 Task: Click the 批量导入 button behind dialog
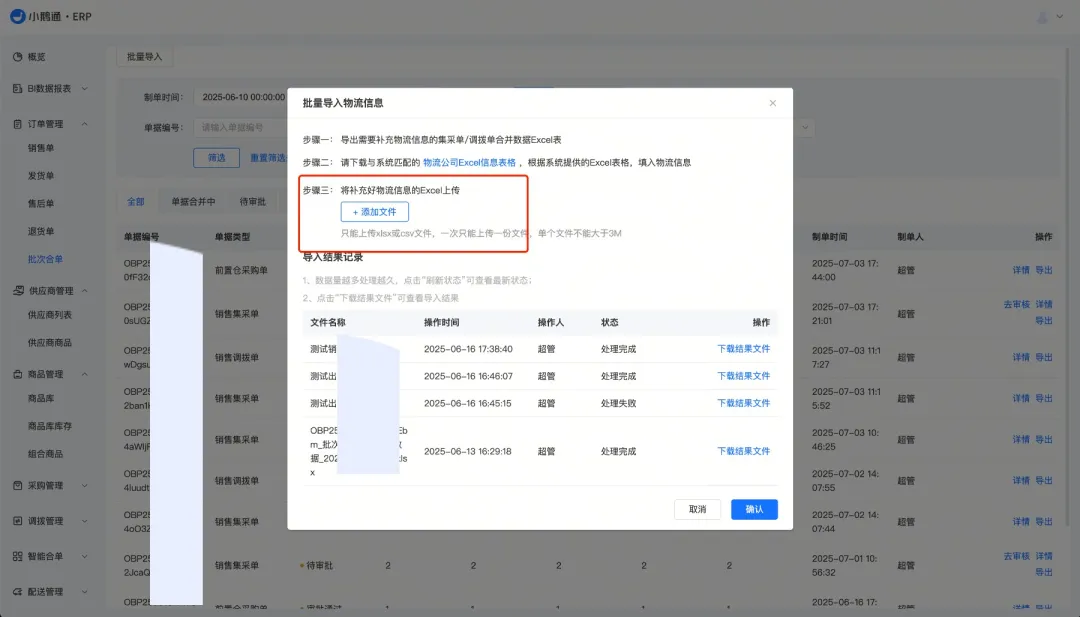pyautogui.click(x=145, y=57)
